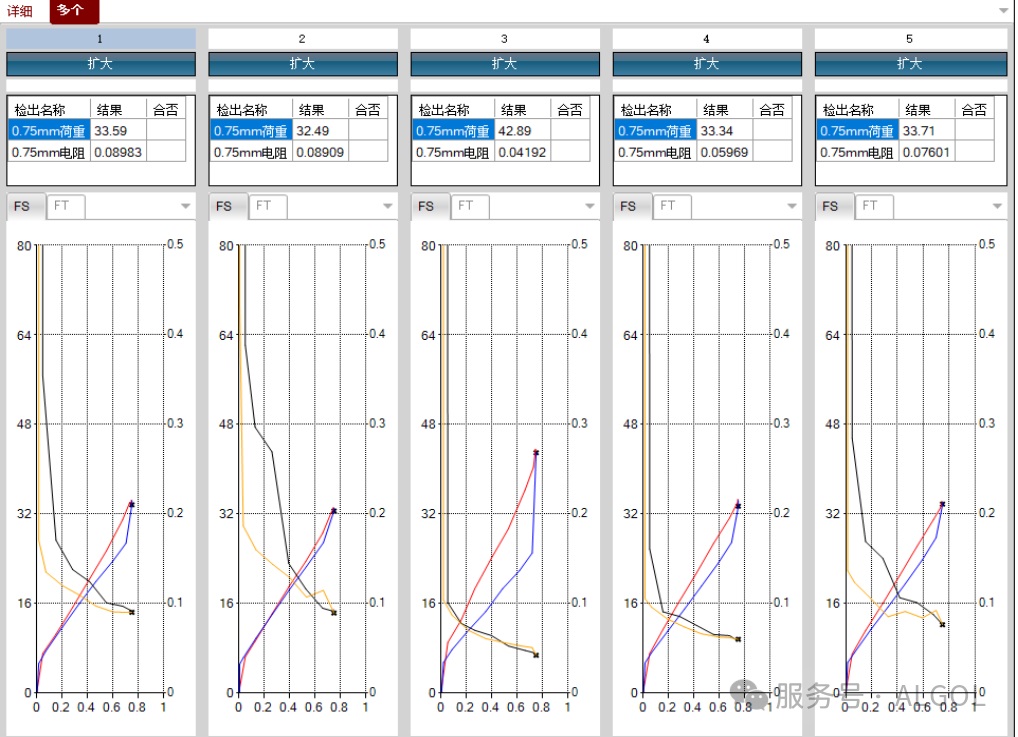Select the FS tab in panel 4
The height and width of the screenshot is (737, 1018).
pos(628,206)
